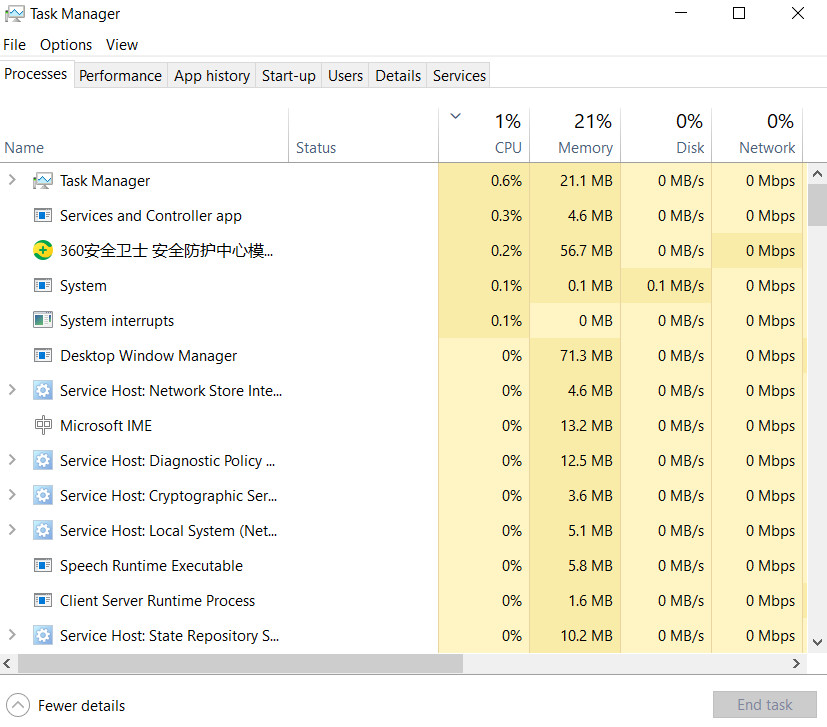827x727 pixels.
Task: Select the Desktop Window Manager process name
Action: click(x=149, y=356)
